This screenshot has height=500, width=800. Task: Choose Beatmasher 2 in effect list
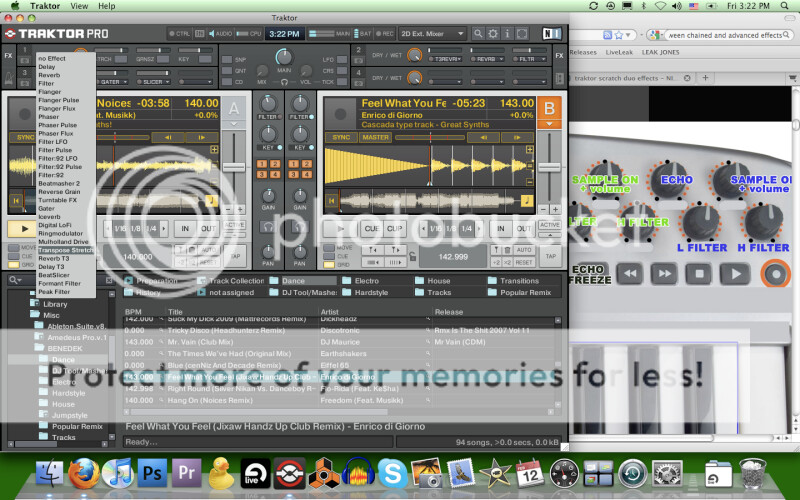point(59,183)
